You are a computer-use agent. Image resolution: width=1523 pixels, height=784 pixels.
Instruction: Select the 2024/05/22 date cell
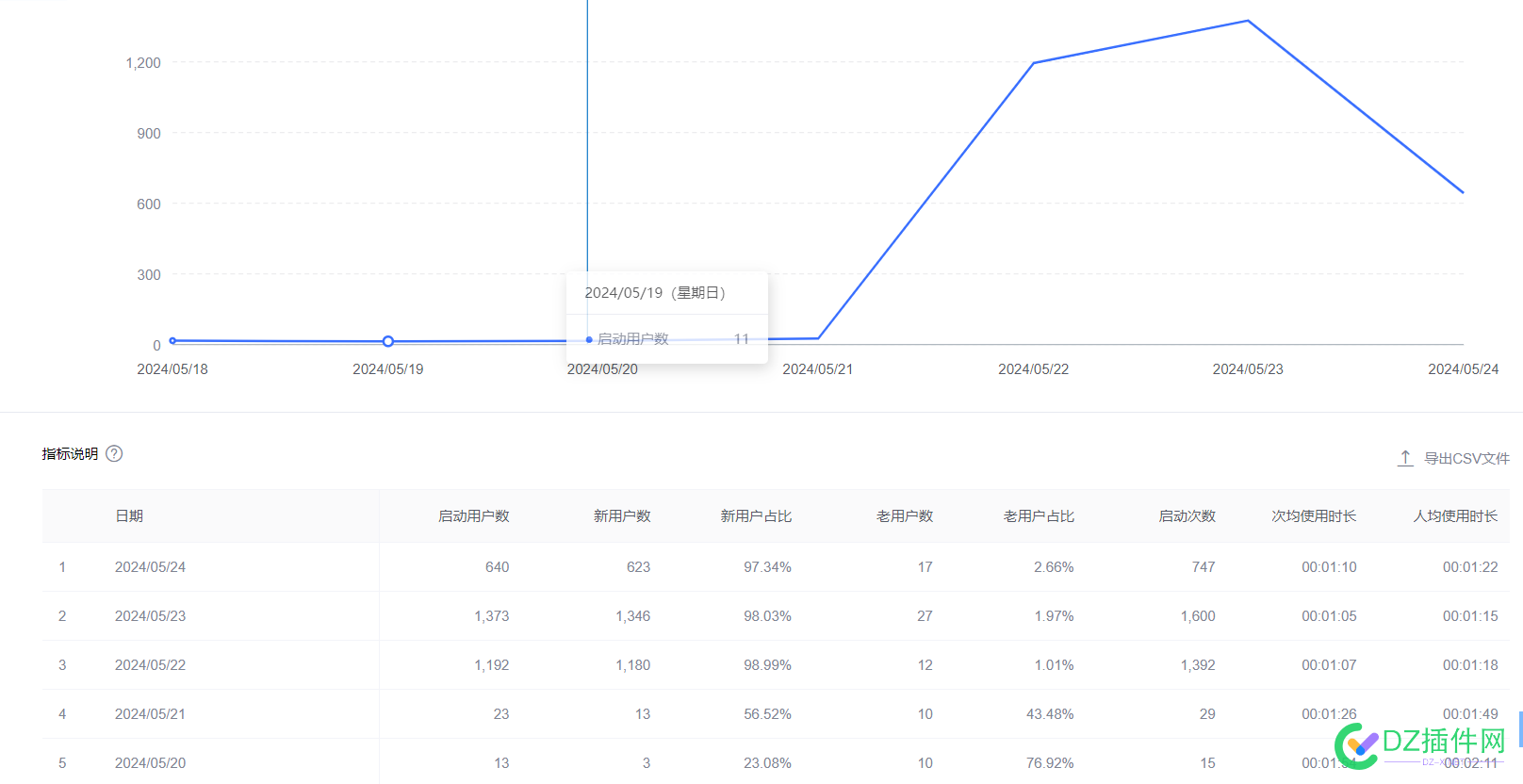coord(150,664)
